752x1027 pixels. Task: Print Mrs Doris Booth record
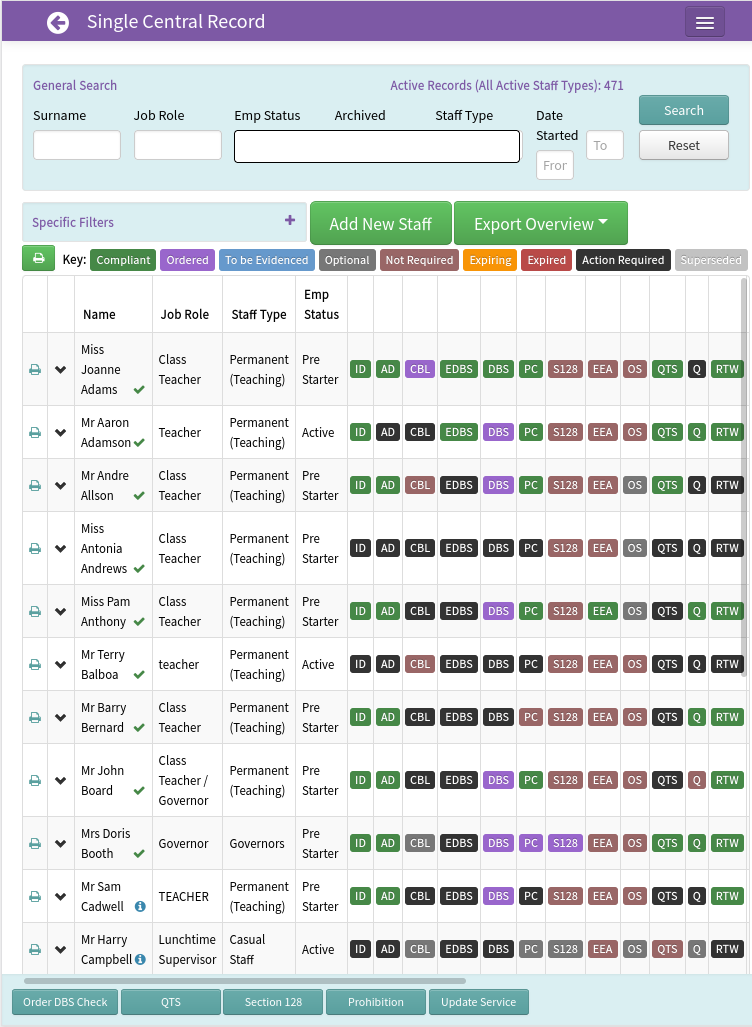(x=35, y=844)
